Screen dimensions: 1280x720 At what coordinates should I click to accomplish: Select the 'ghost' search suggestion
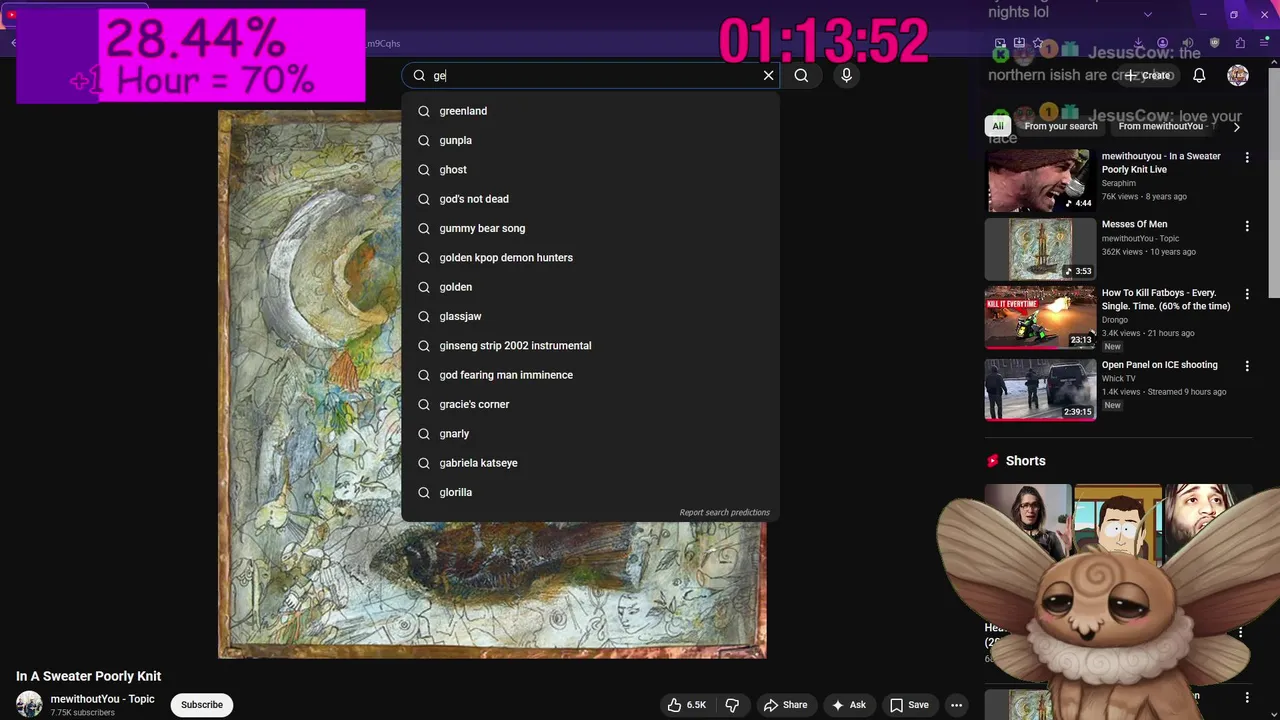590,170
